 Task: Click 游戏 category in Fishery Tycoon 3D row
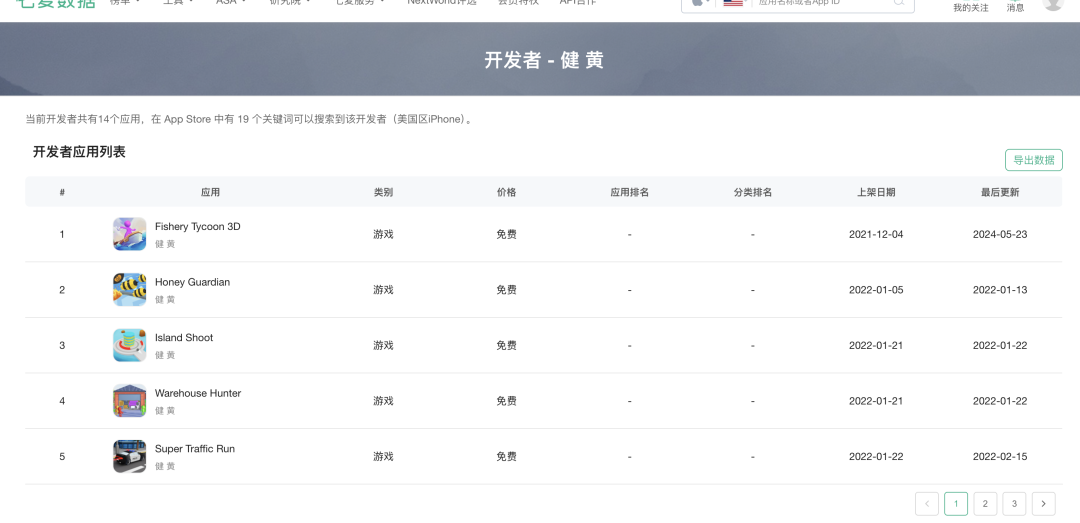click(383, 234)
